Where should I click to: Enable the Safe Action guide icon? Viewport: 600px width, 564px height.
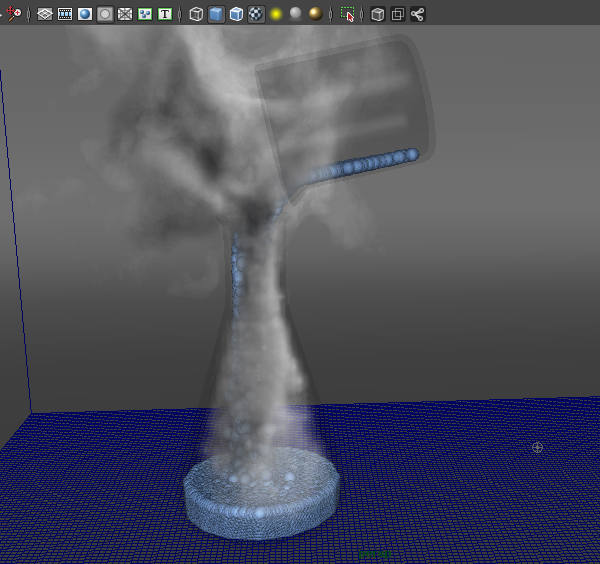(145, 15)
